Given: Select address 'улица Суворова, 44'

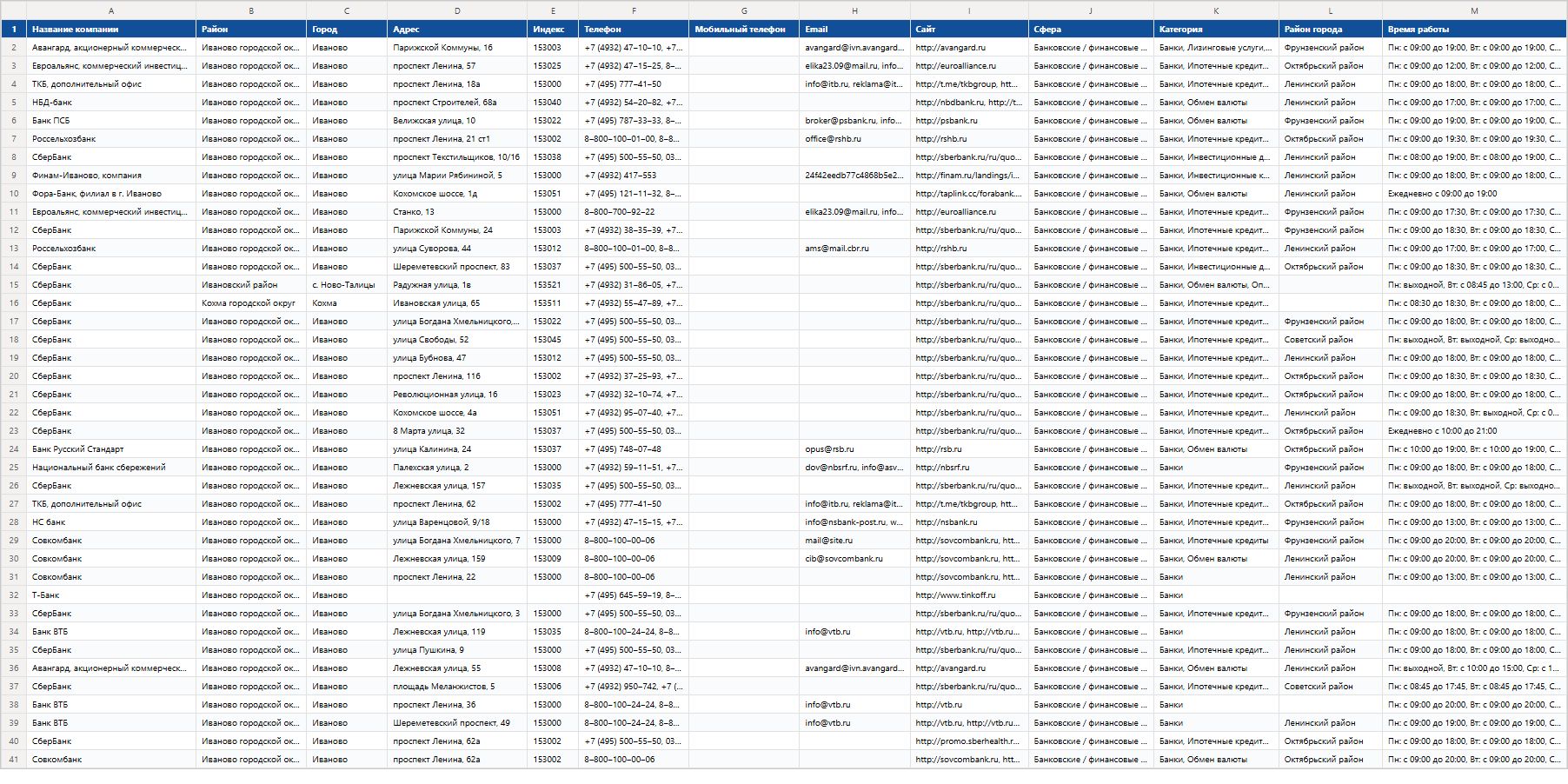Looking at the screenshot, I should (457, 248).
